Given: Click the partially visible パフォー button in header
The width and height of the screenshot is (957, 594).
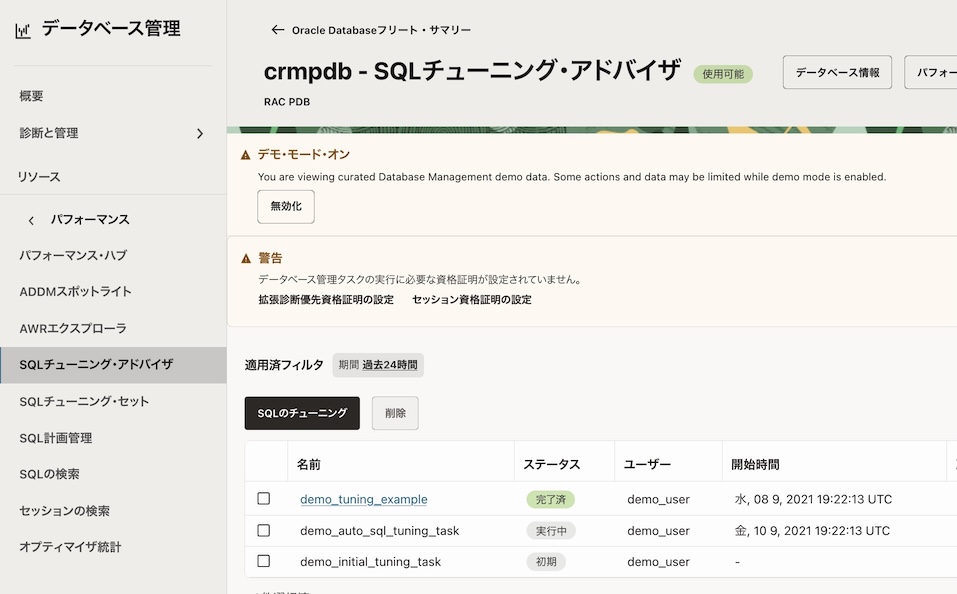Looking at the screenshot, I should 931,72.
